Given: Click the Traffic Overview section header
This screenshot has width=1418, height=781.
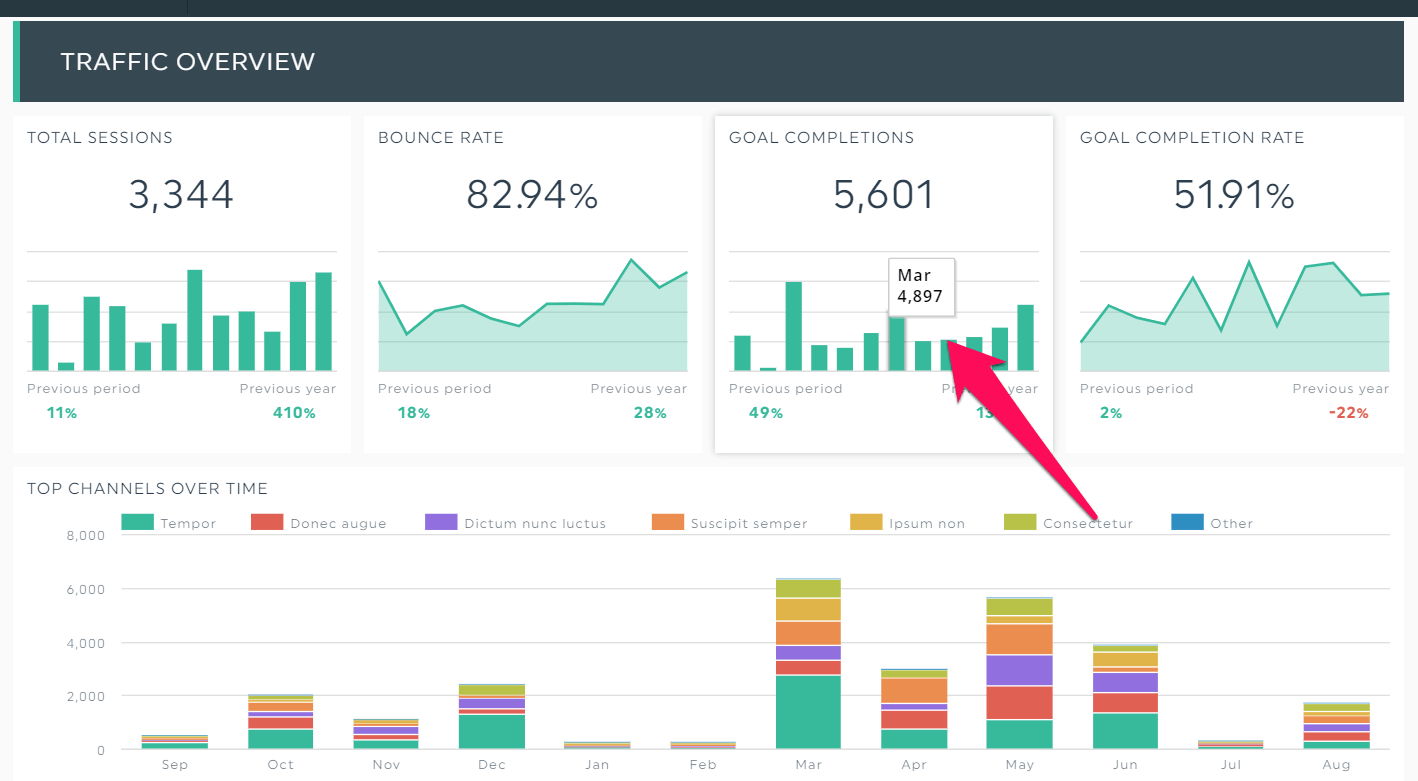Looking at the screenshot, I should click(x=188, y=62).
